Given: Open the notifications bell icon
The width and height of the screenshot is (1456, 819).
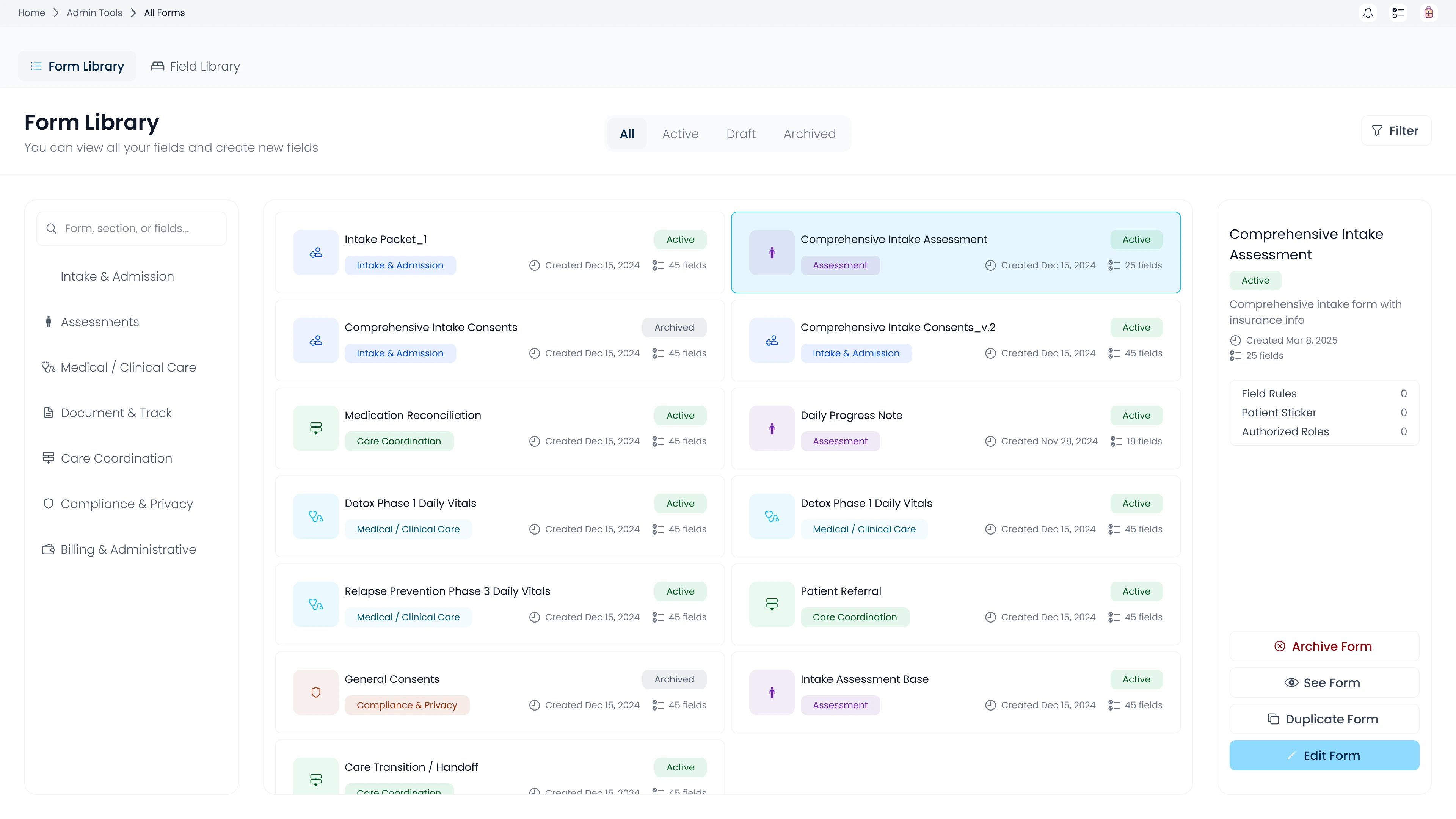Looking at the screenshot, I should (1368, 13).
